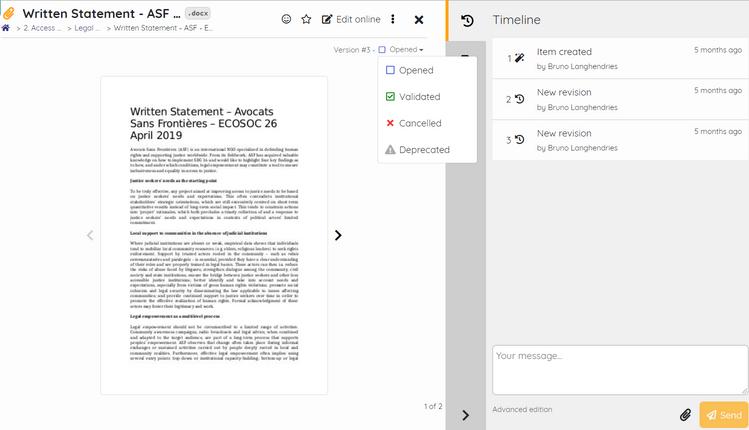Open the three-dot more options menu
The image size is (749, 430).
click(x=393, y=19)
